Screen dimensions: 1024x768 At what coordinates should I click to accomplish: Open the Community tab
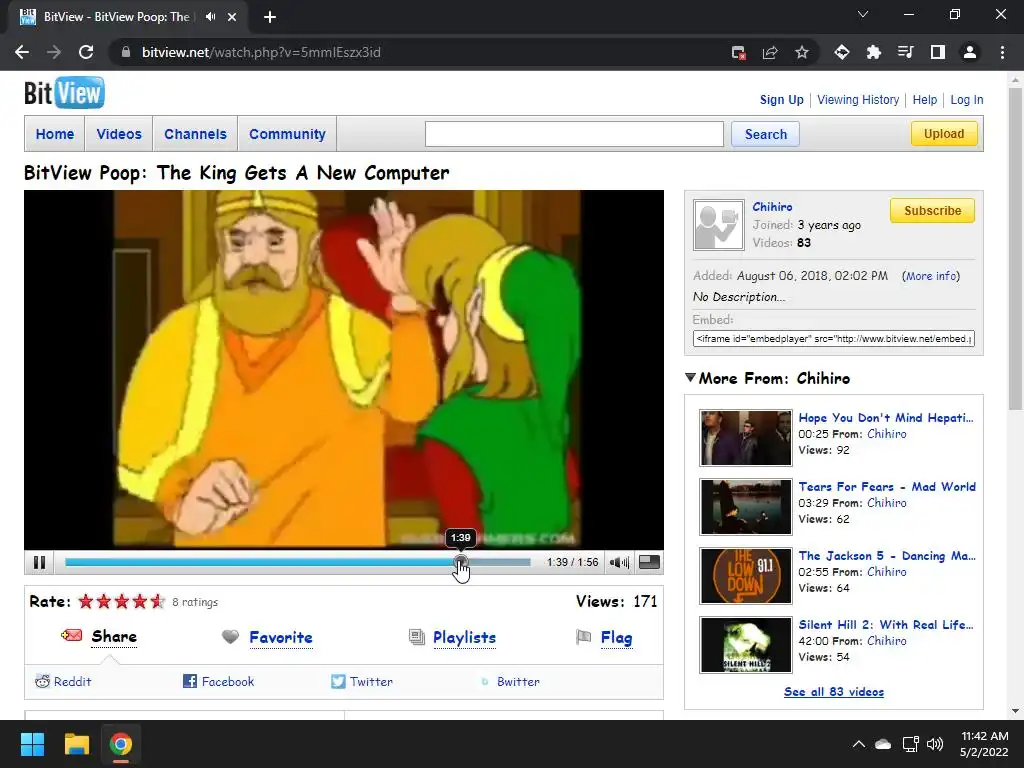tap(287, 134)
